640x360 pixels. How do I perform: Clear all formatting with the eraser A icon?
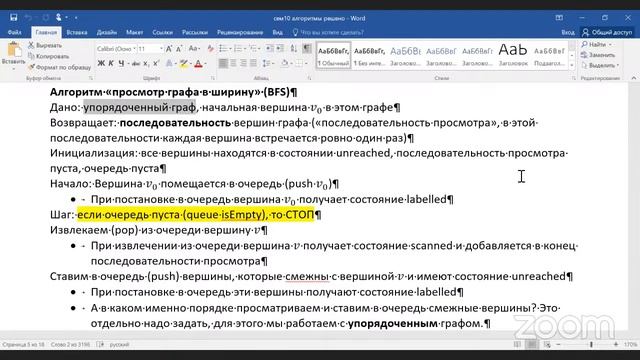coord(211,49)
